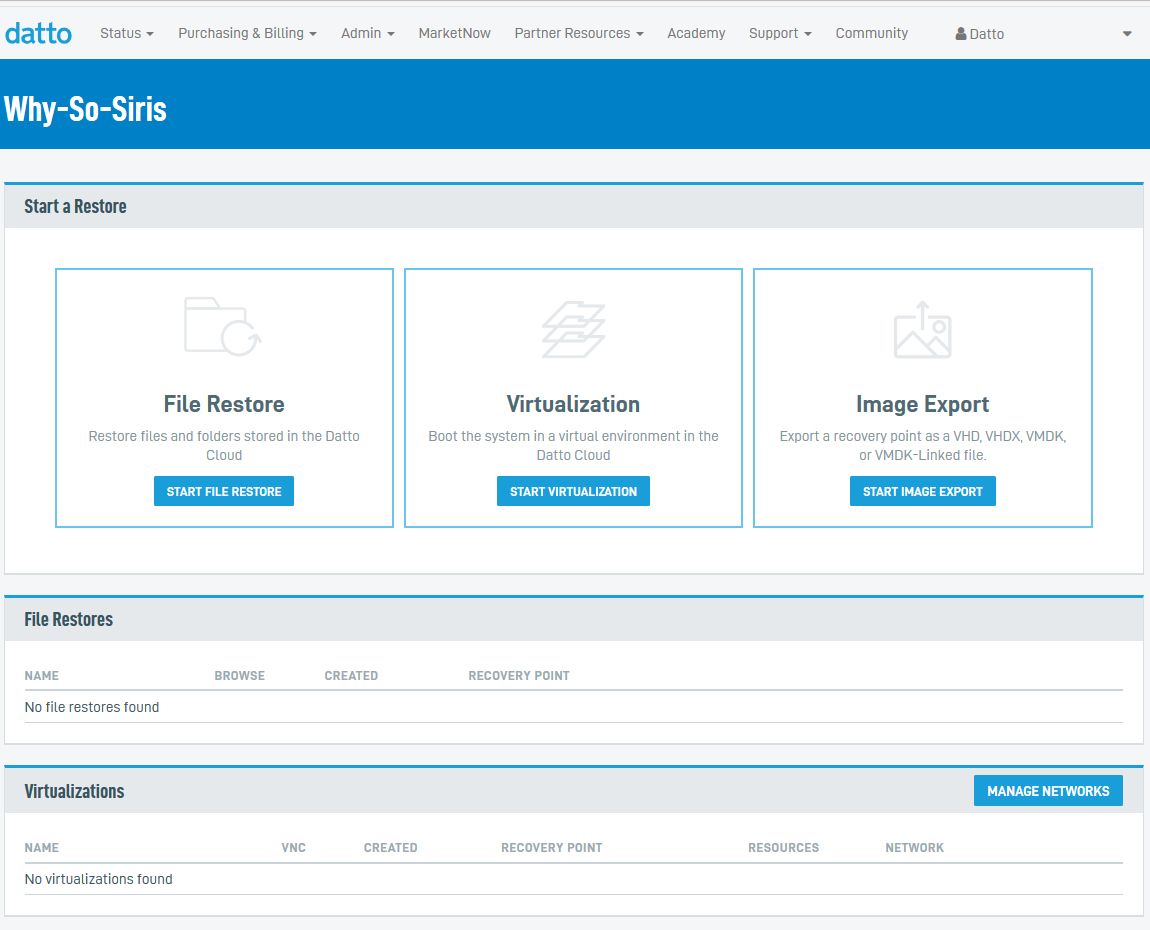1150x930 pixels.
Task: Expand the Status dropdown menu
Action: [126, 33]
